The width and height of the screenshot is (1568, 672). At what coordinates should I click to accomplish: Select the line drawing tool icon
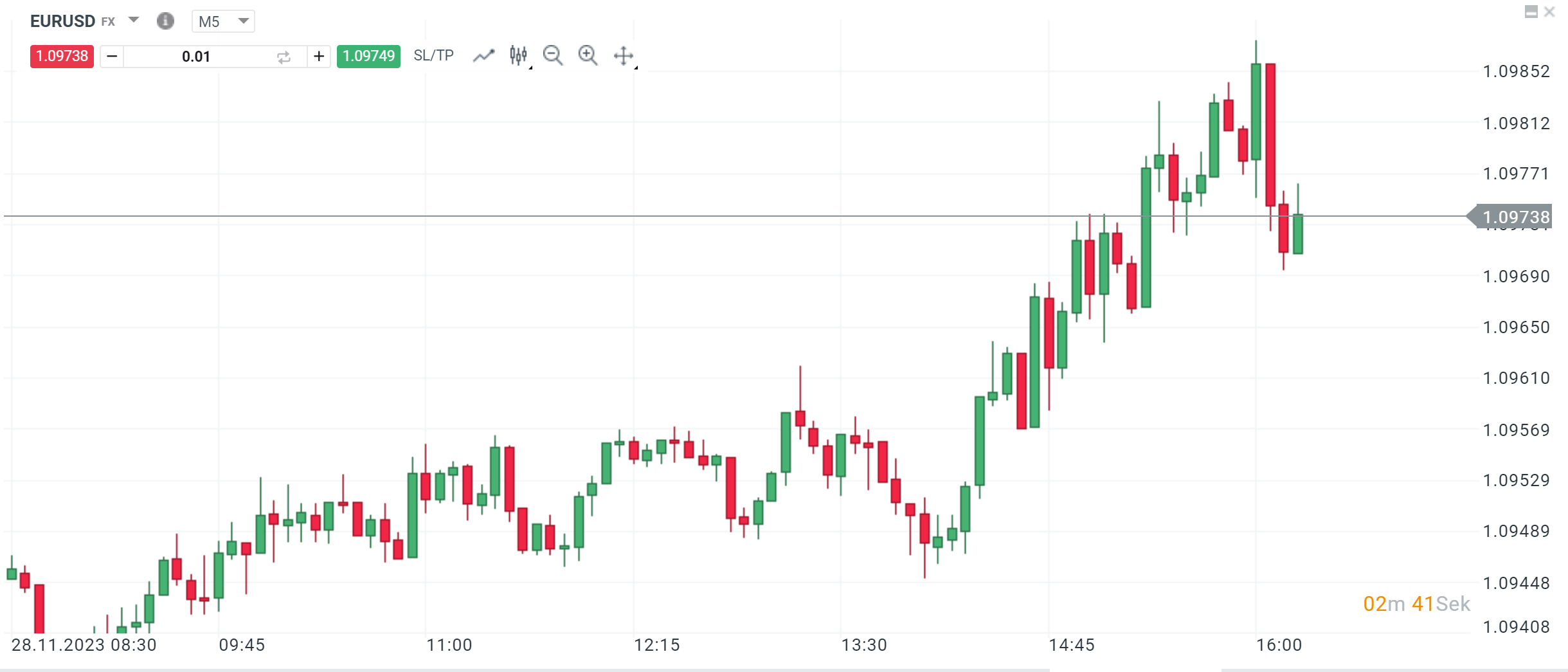[484, 55]
